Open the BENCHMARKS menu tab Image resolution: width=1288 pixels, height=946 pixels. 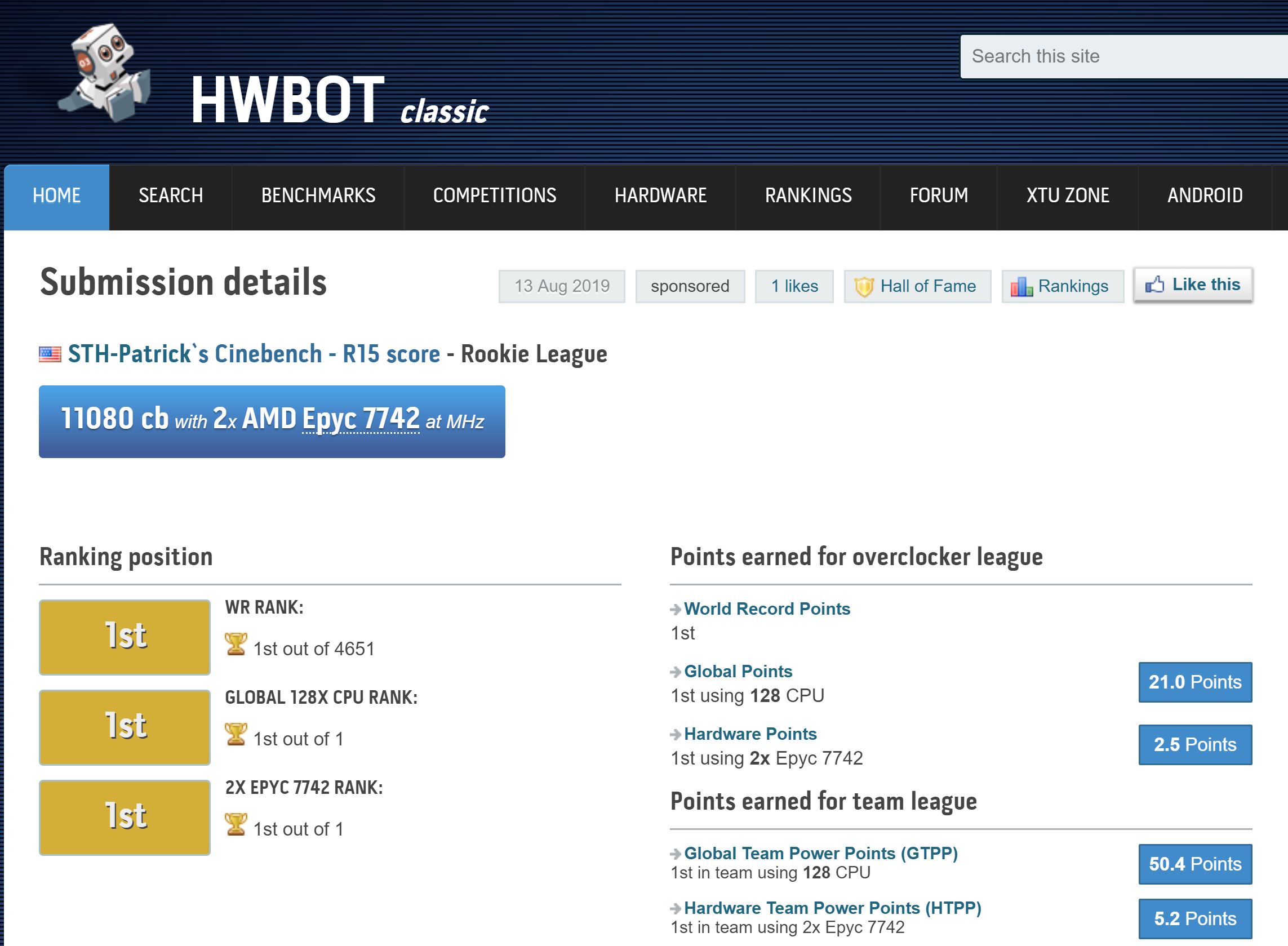click(318, 196)
